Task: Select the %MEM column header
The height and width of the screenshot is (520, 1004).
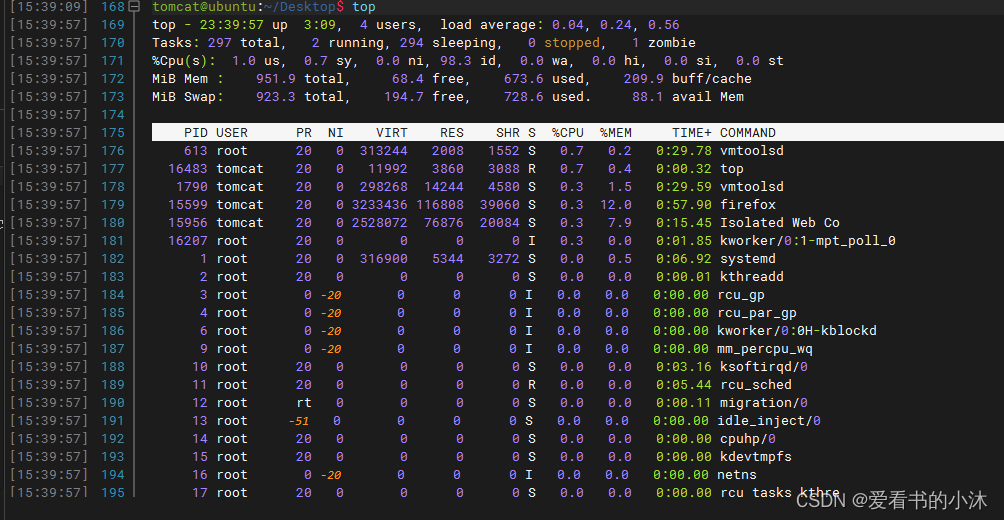Action: click(614, 133)
